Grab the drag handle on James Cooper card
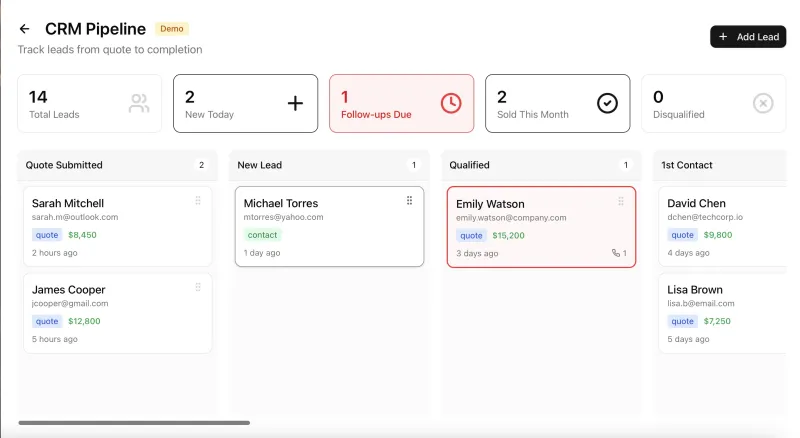Image resolution: width=800 pixels, height=438 pixels. [198, 287]
